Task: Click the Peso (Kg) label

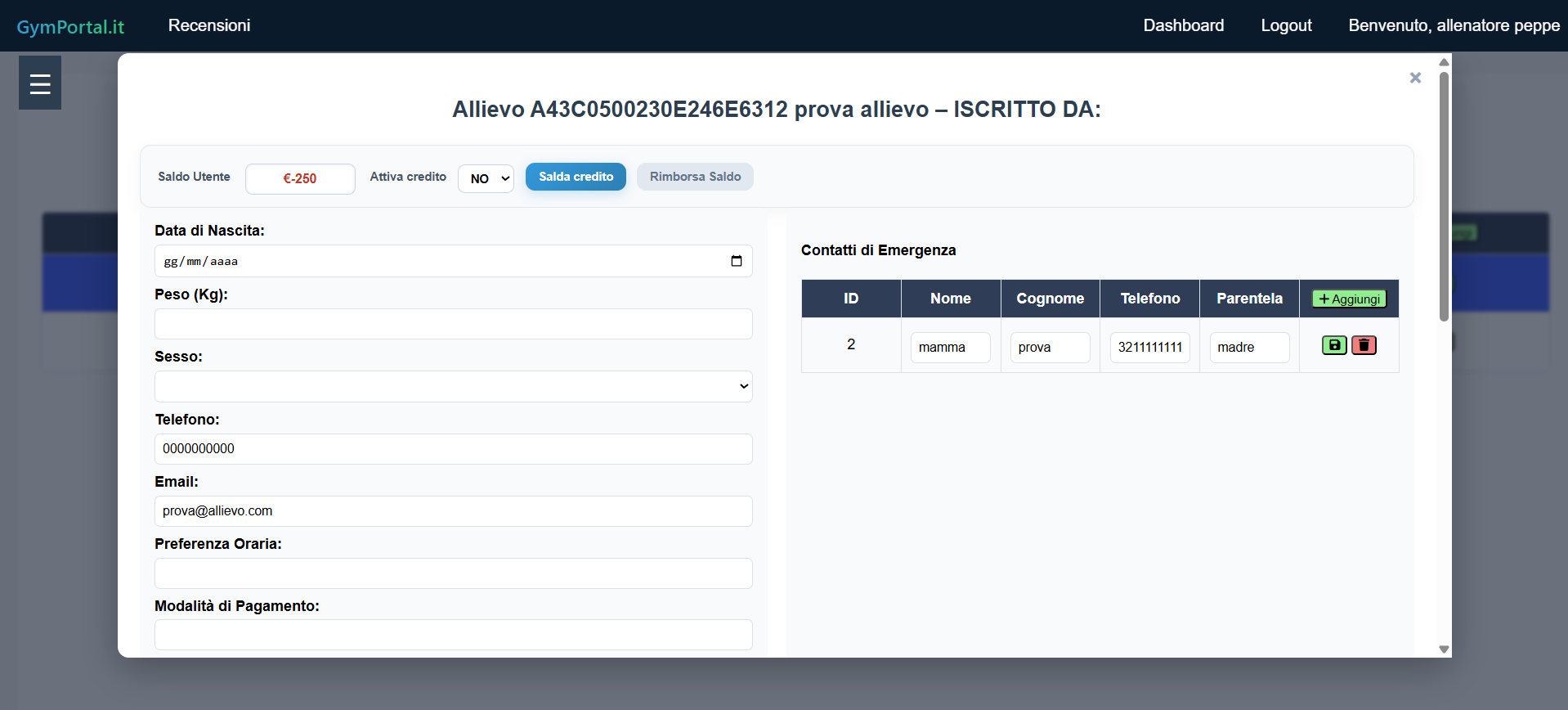Action: 191,294
